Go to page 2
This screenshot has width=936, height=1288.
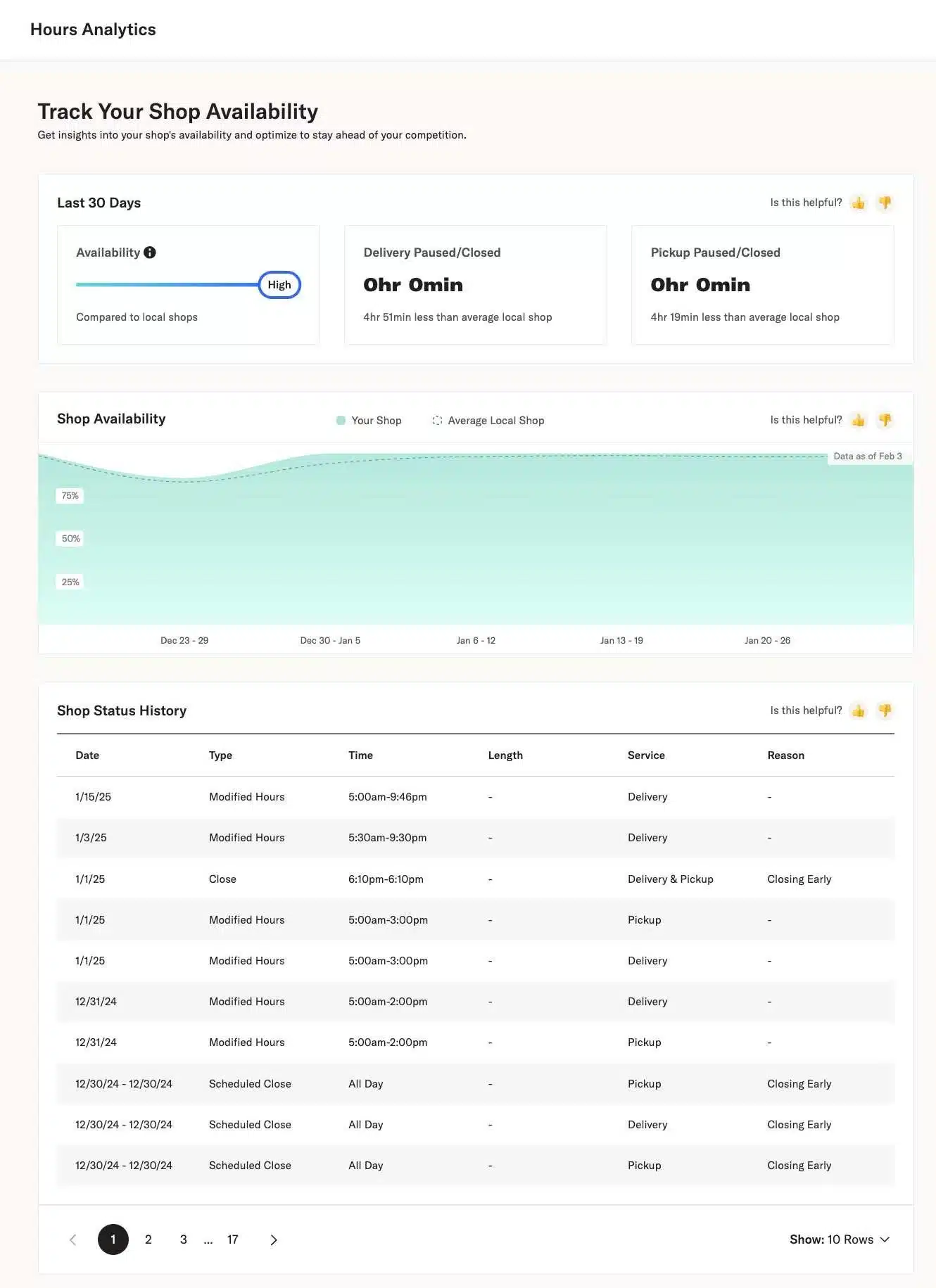(x=148, y=1239)
